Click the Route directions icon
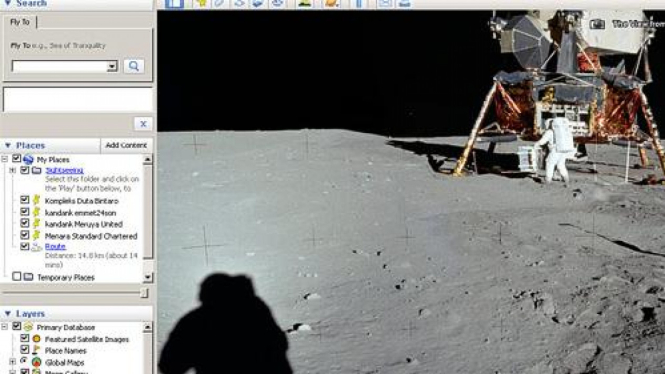This screenshot has height=374, width=665. pyautogui.click(x=36, y=247)
